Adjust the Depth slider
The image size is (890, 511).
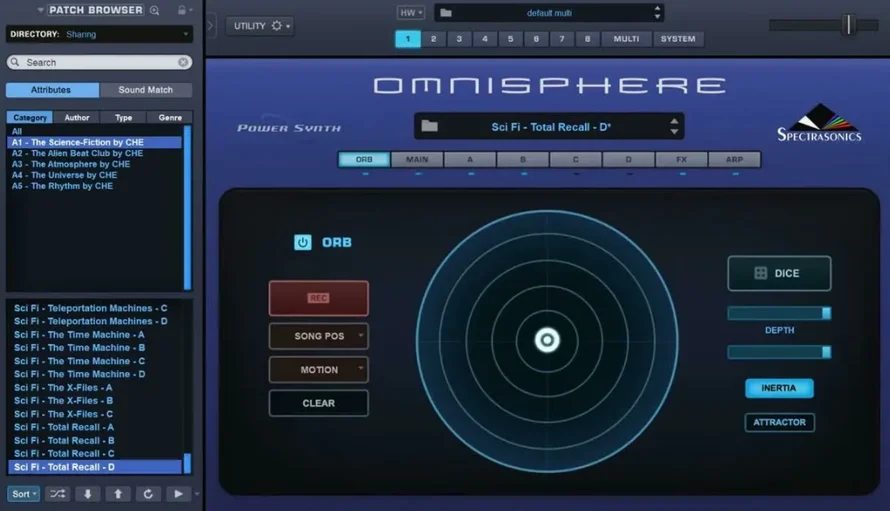point(779,313)
